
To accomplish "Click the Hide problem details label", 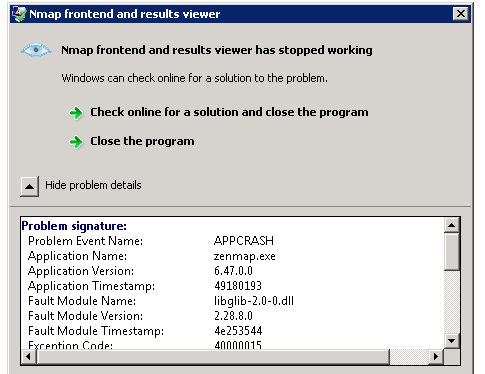I will coord(93,185).
